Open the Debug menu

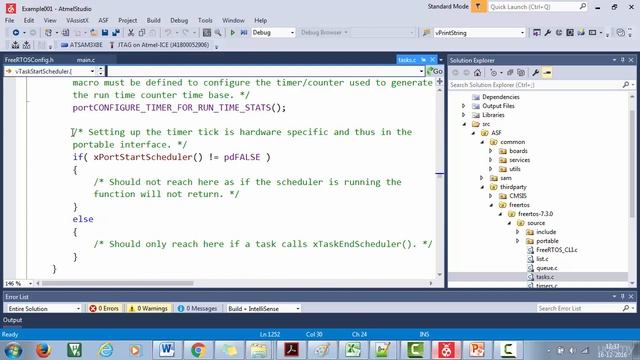[x=179, y=20]
